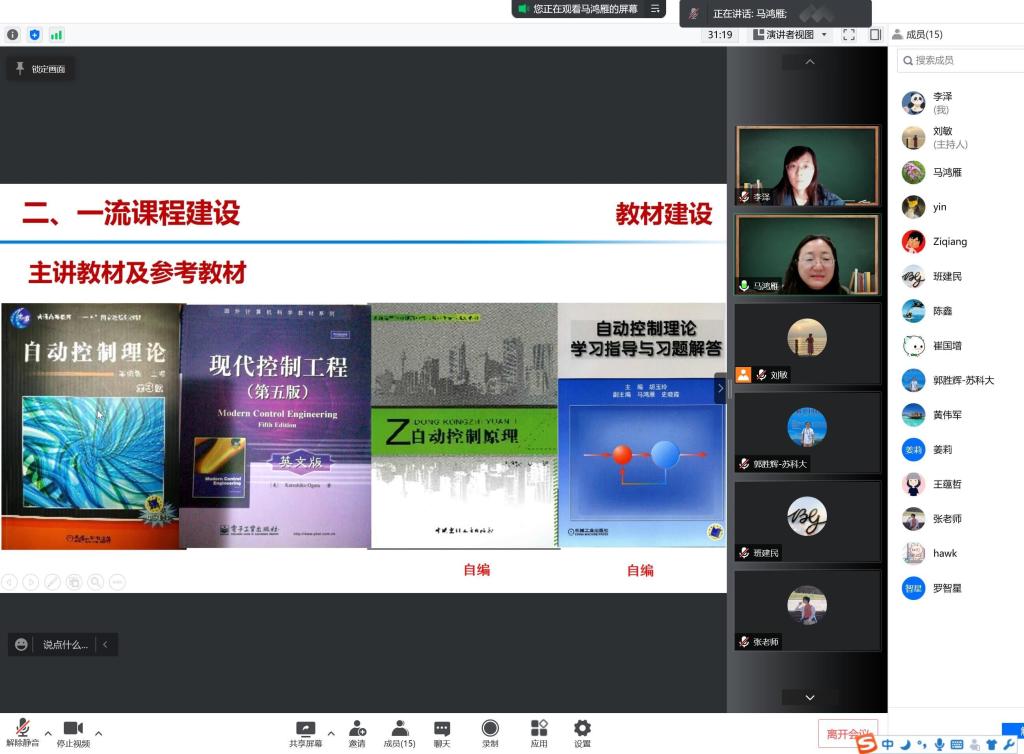Click the 说点什么 quick chat box
Screen dimensions: 1024x754
(65, 645)
